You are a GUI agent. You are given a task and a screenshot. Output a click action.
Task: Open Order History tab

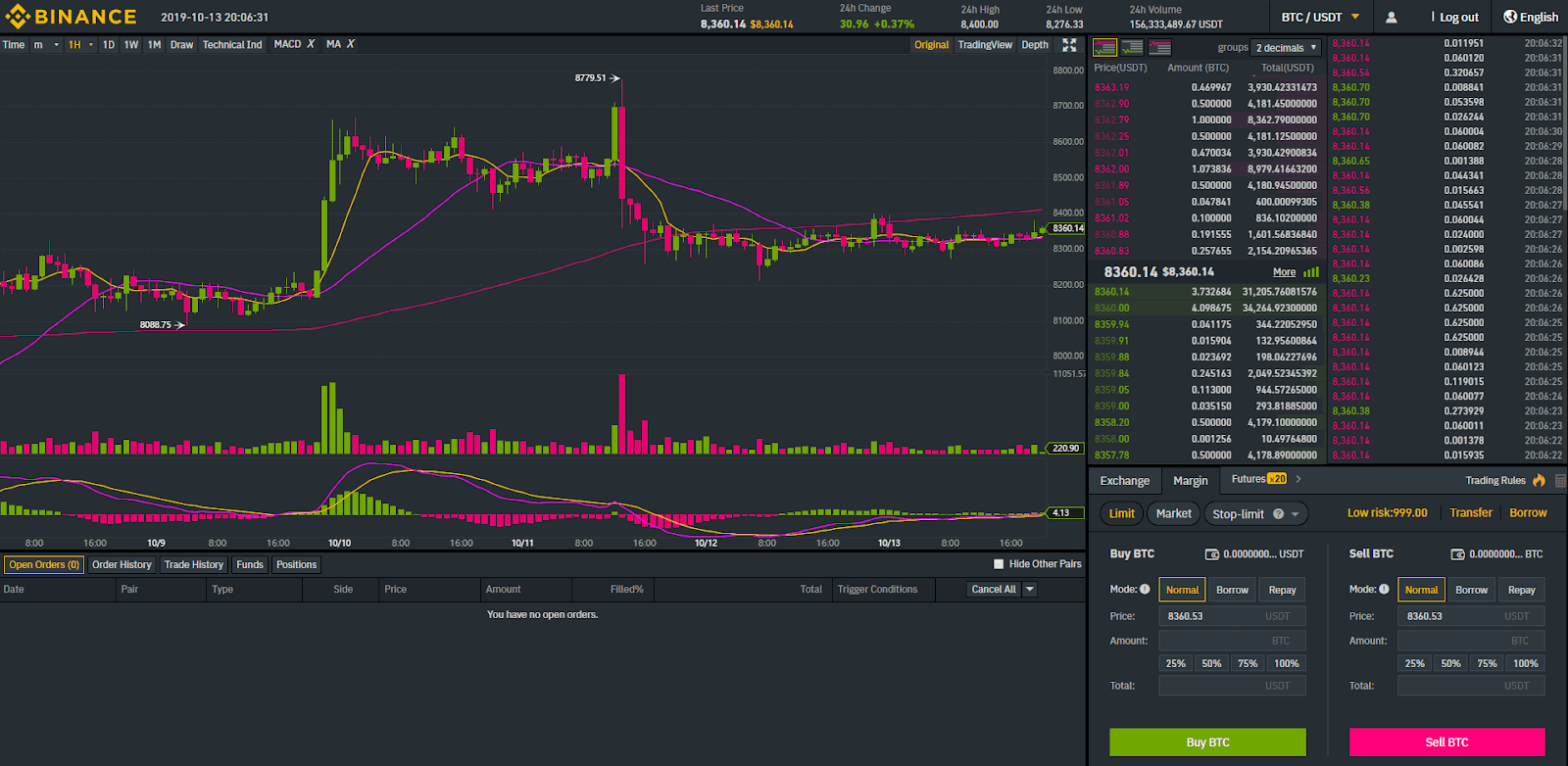pos(122,564)
